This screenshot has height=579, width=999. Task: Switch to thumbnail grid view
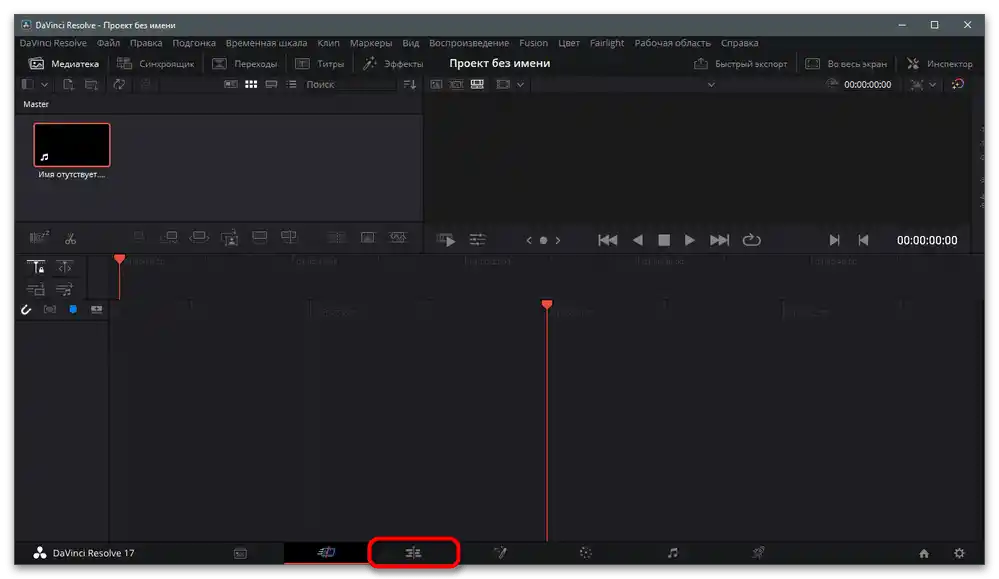pos(251,84)
